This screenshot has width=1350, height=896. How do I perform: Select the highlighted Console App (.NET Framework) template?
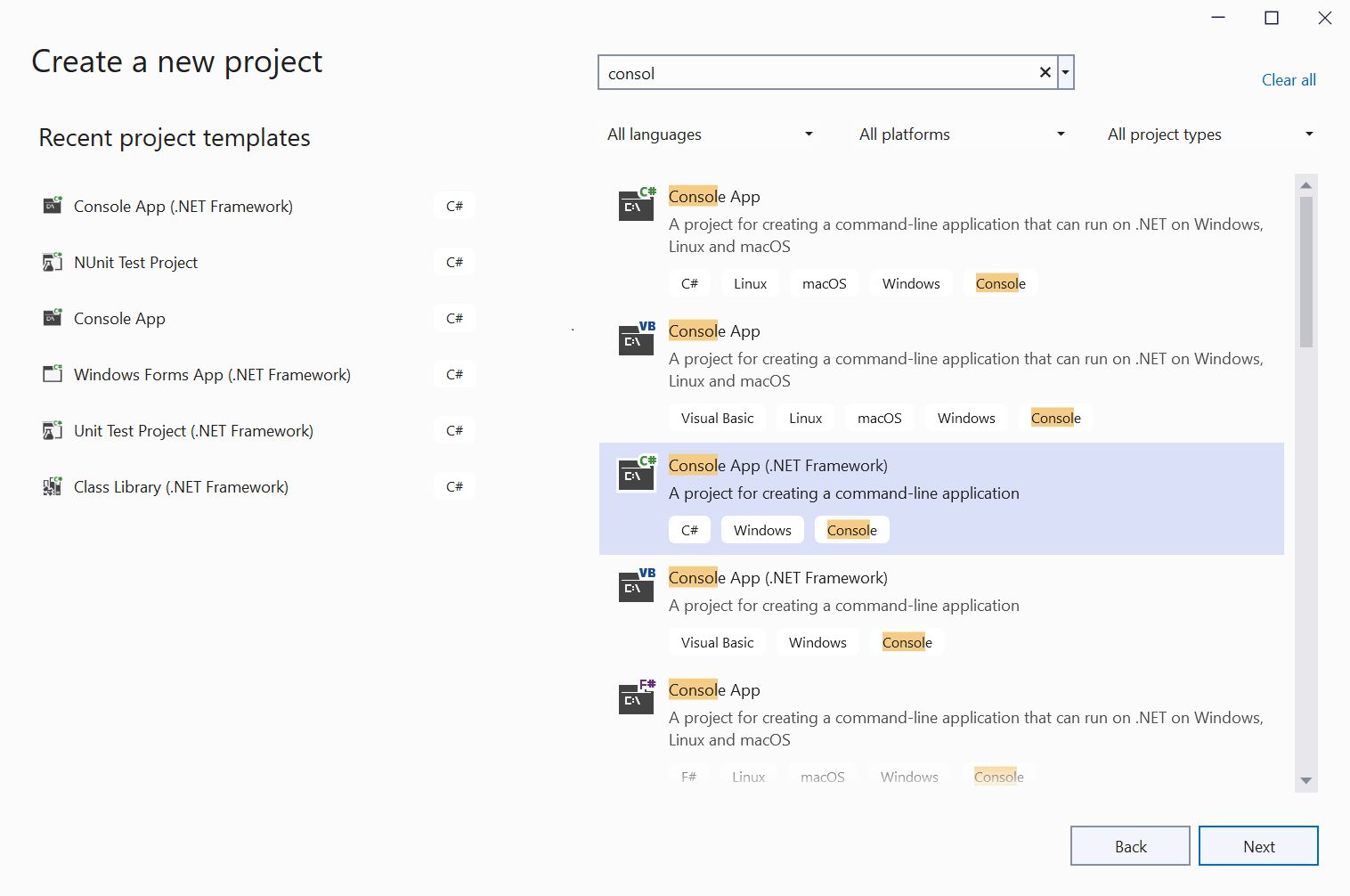(940, 499)
